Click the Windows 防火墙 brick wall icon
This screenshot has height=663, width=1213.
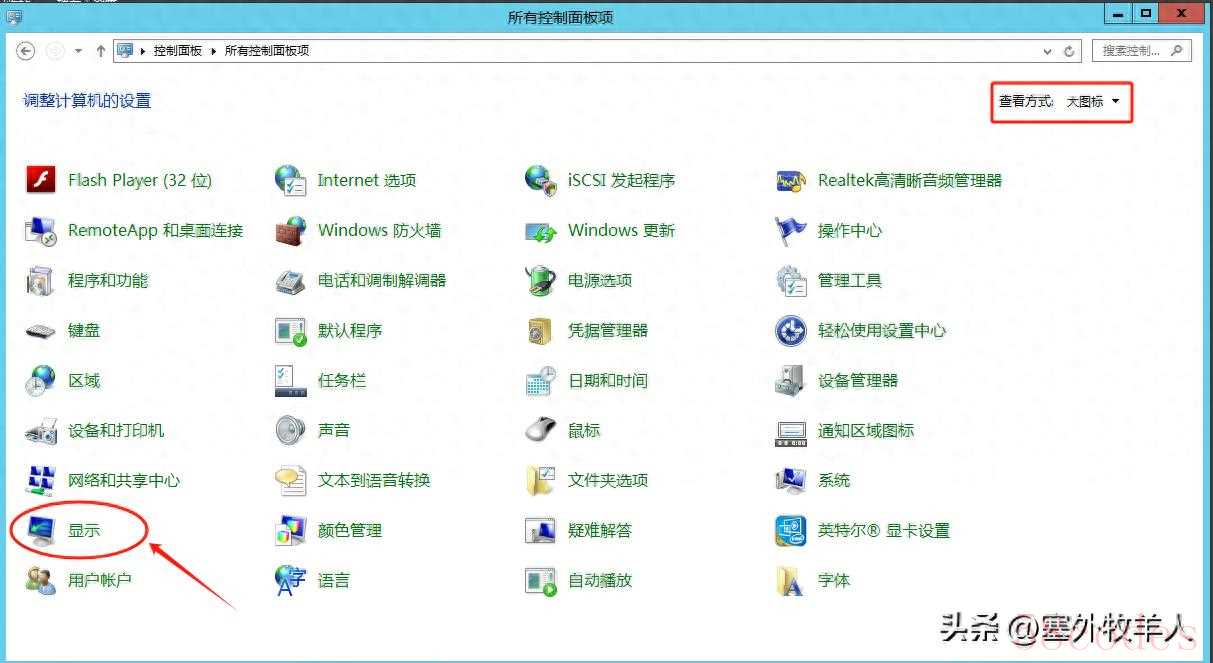[290, 231]
